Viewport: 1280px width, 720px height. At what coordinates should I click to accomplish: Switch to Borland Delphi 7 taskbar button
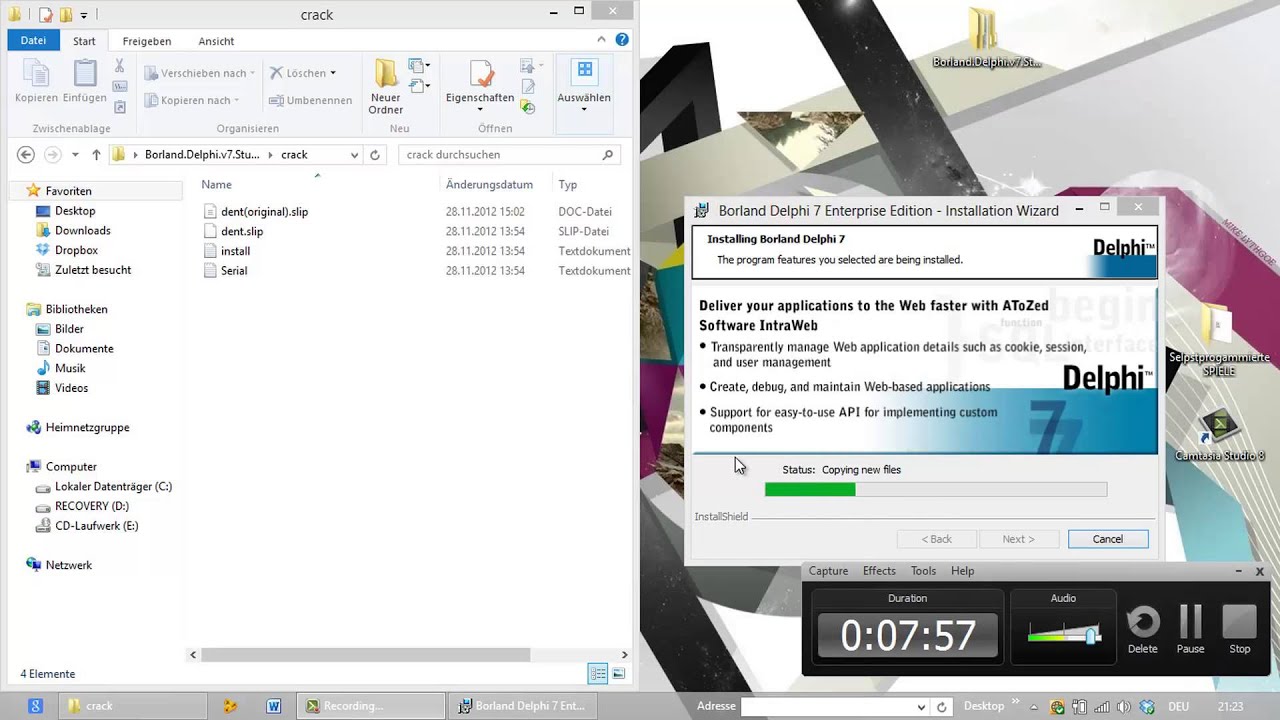click(521, 706)
